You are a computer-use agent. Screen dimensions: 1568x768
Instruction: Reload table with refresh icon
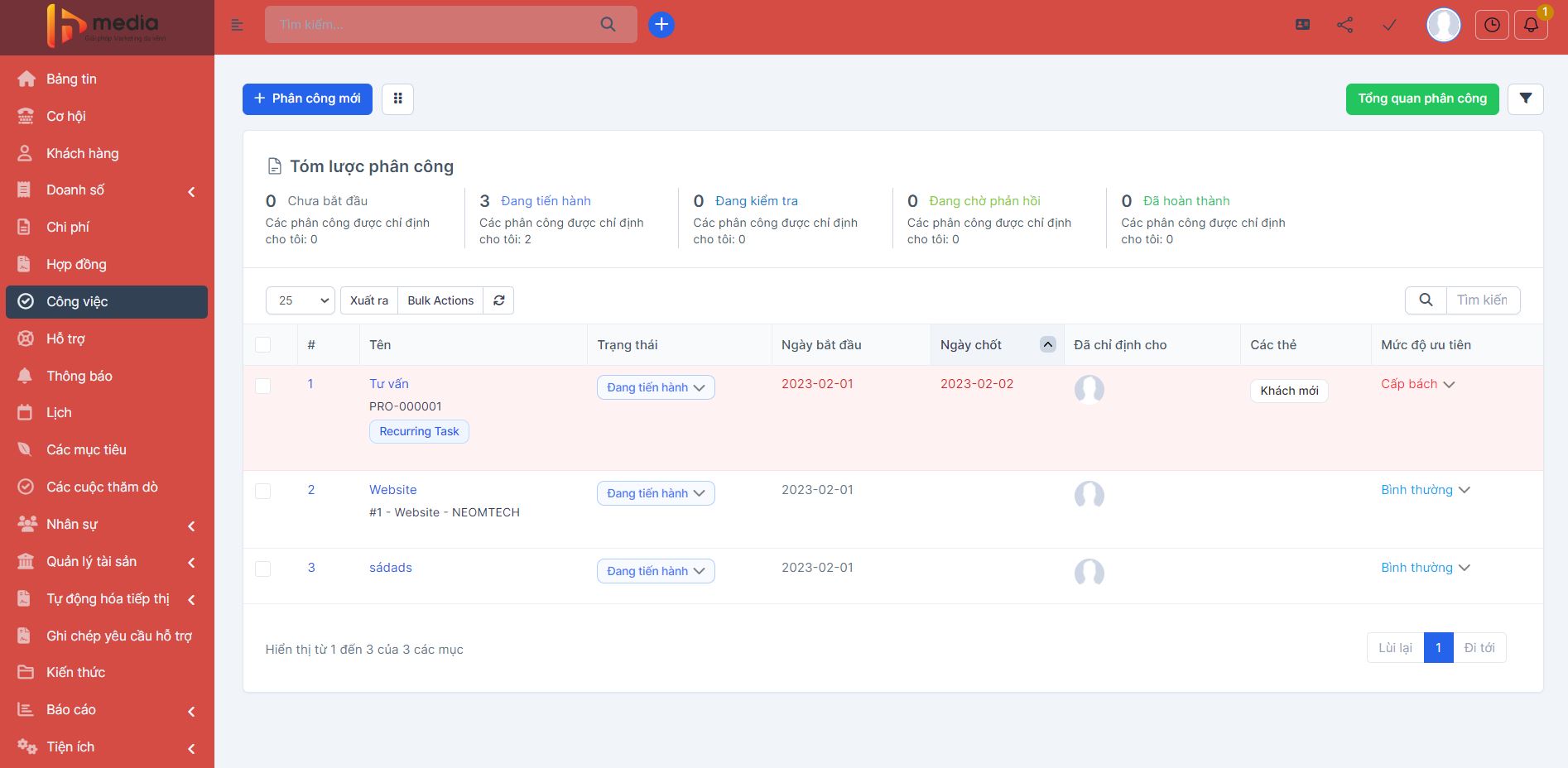[498, 300]
